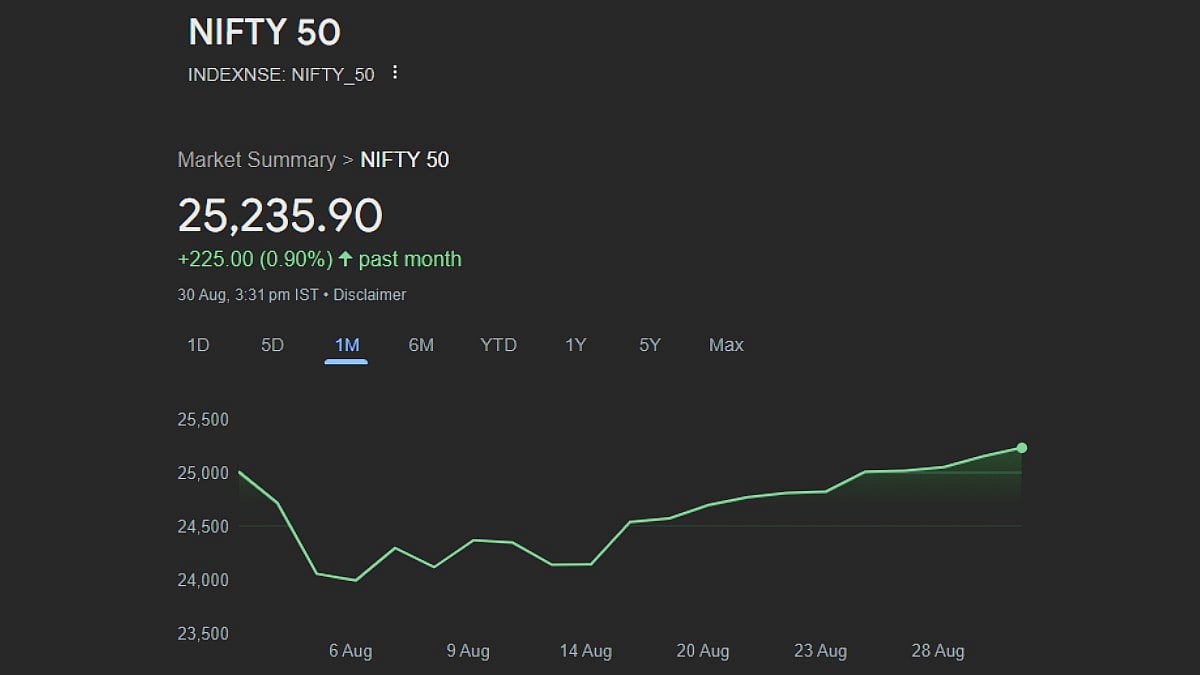This screenshot has height=675, width=1200.
Task: View the 5Y chart range
Action: point(650,345)
